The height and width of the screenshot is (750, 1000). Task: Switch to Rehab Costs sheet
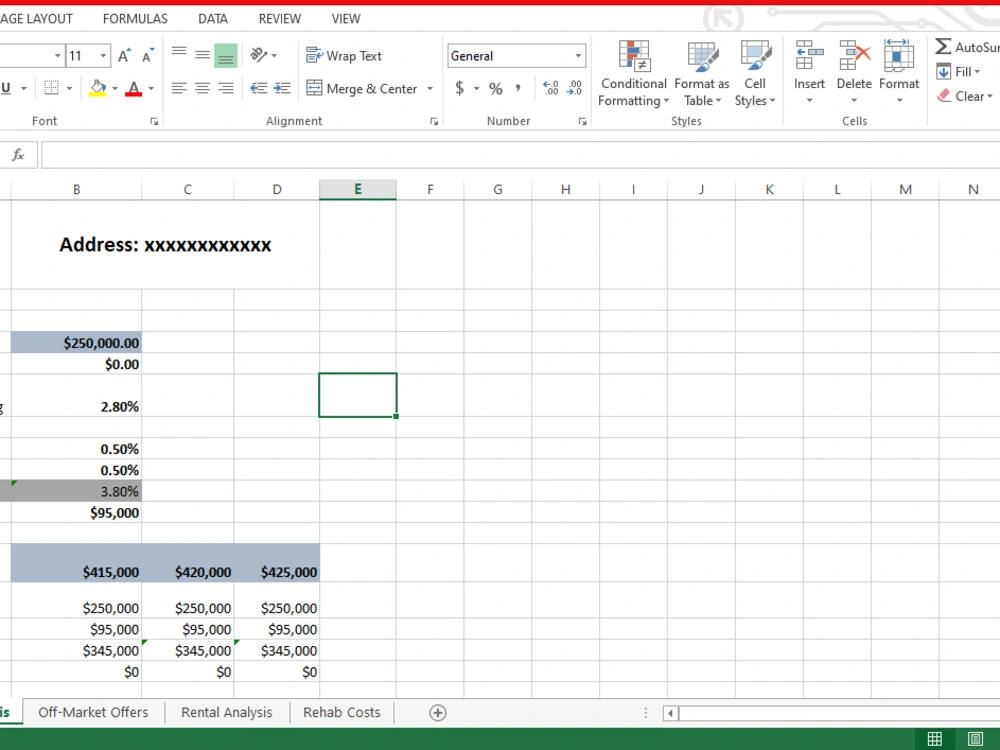point(342,712)
